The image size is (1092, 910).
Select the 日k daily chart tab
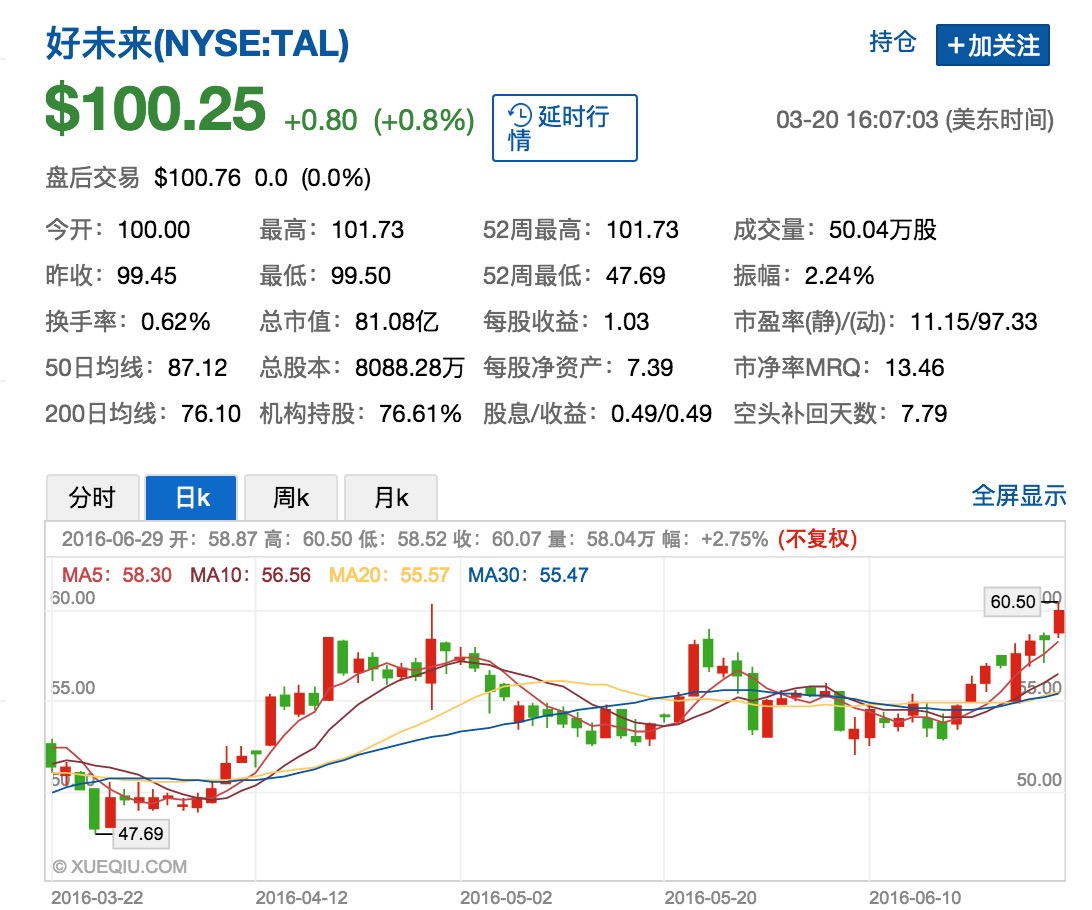[191, 497]
